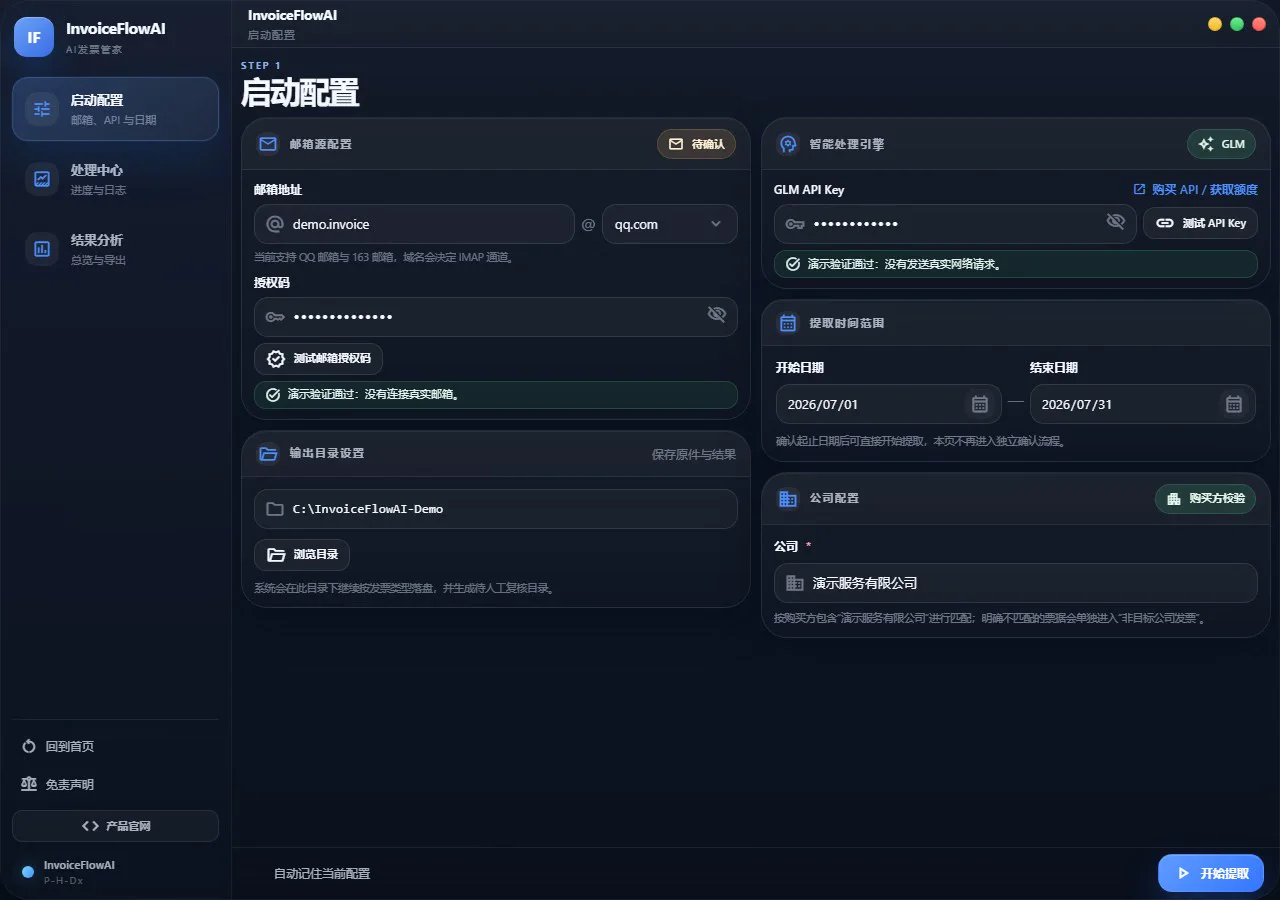1280x900 pixels.
Task: Click the GLM engine badge
Action: pyautogui.click(x=1221, y=144)
